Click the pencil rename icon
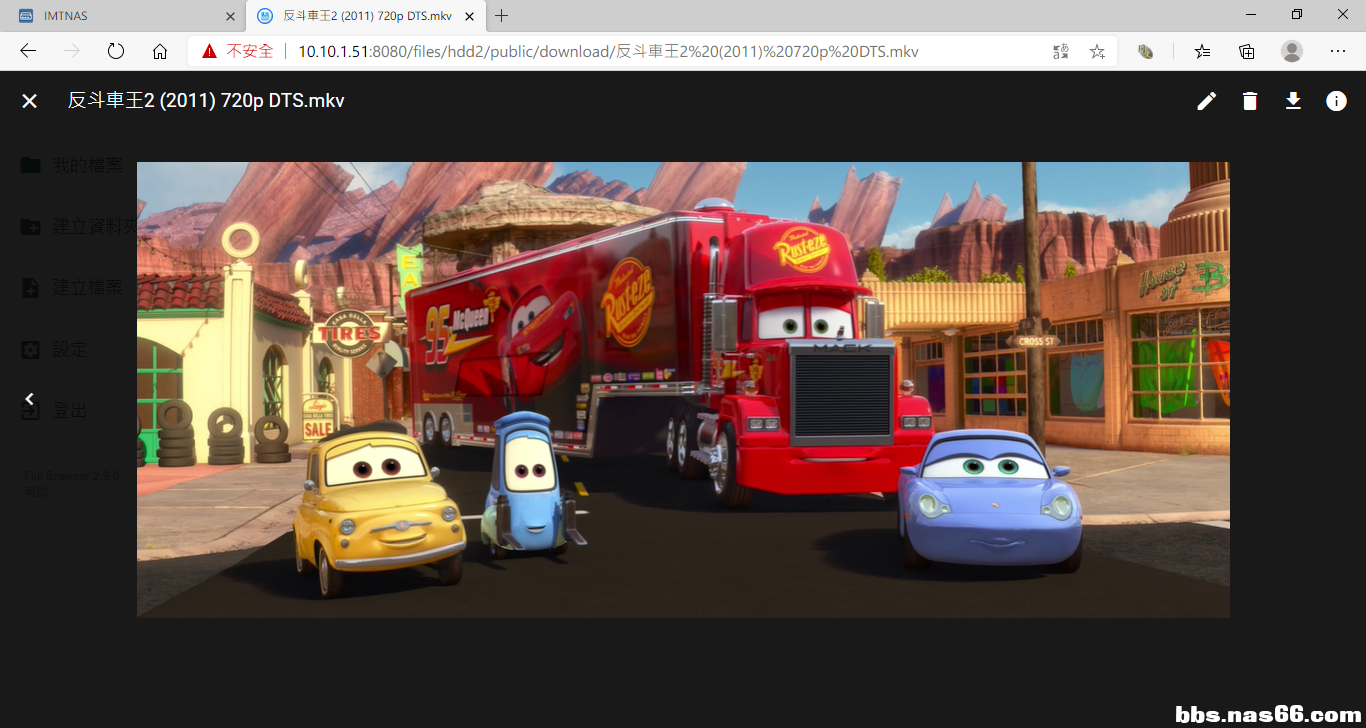Screen dimensions: 1366x728 tap(1207, 101)
